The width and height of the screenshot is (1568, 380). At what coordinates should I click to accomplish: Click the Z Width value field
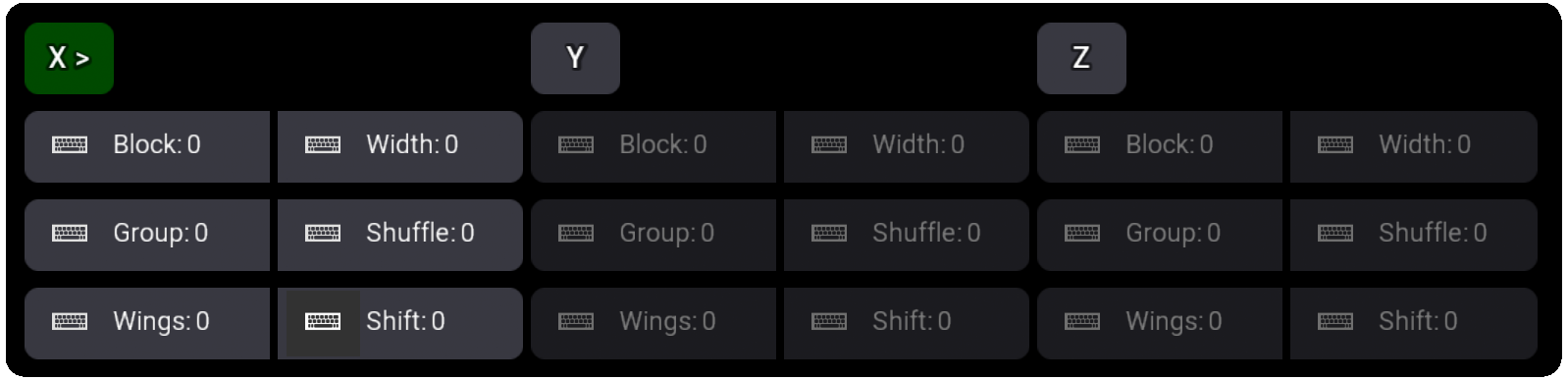click(1413, 146)
